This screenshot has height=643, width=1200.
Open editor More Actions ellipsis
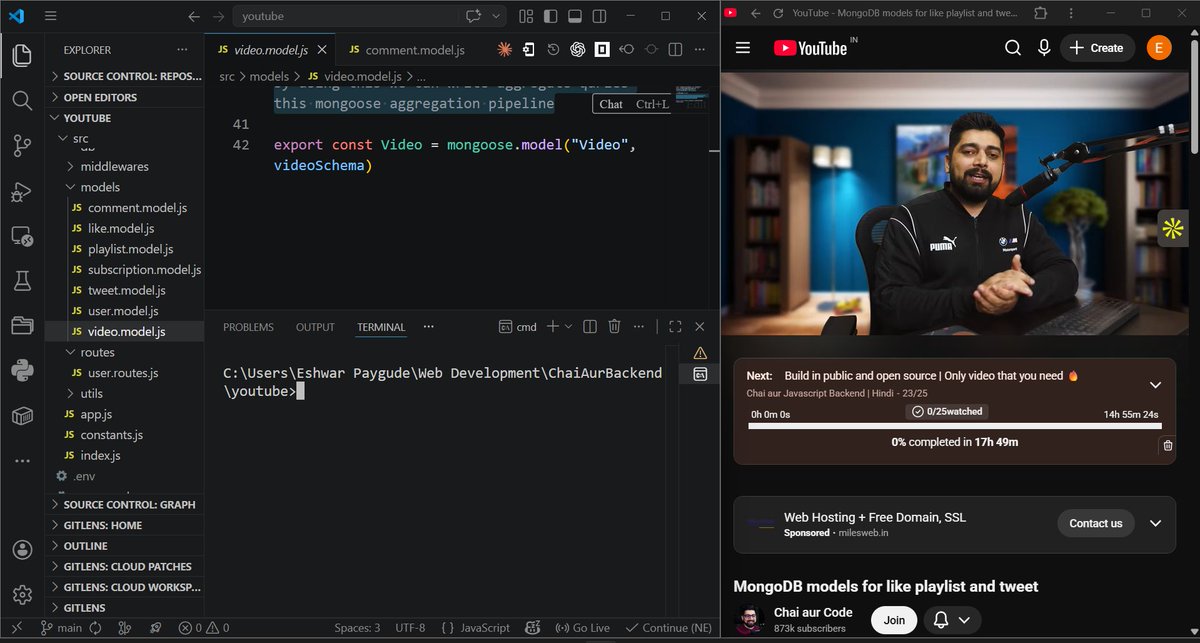pyautogui.click(x=700, y=49)
